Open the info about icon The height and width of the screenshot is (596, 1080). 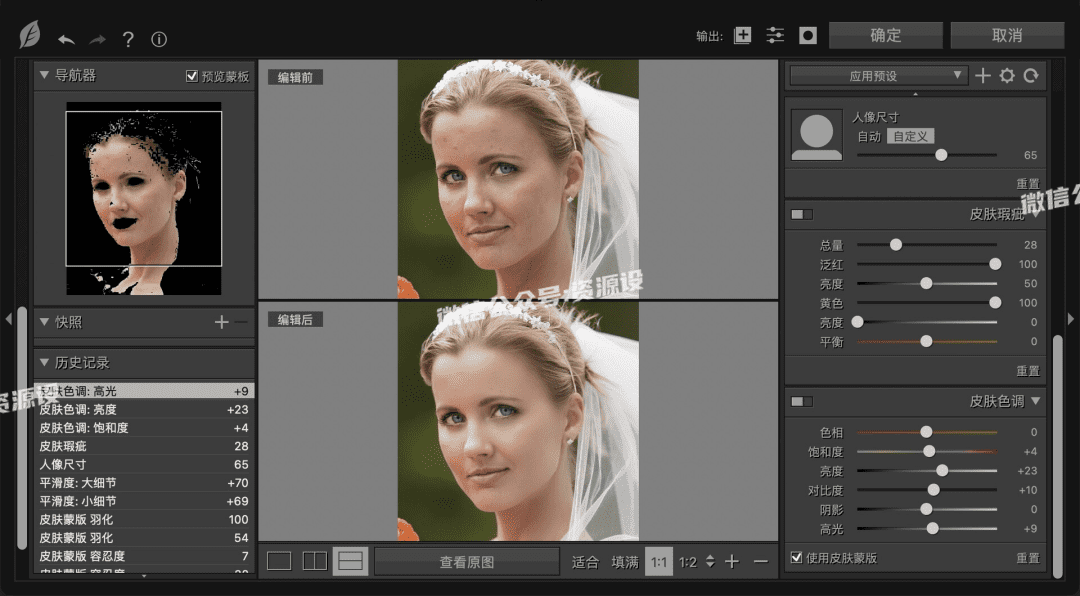(159, 39)
